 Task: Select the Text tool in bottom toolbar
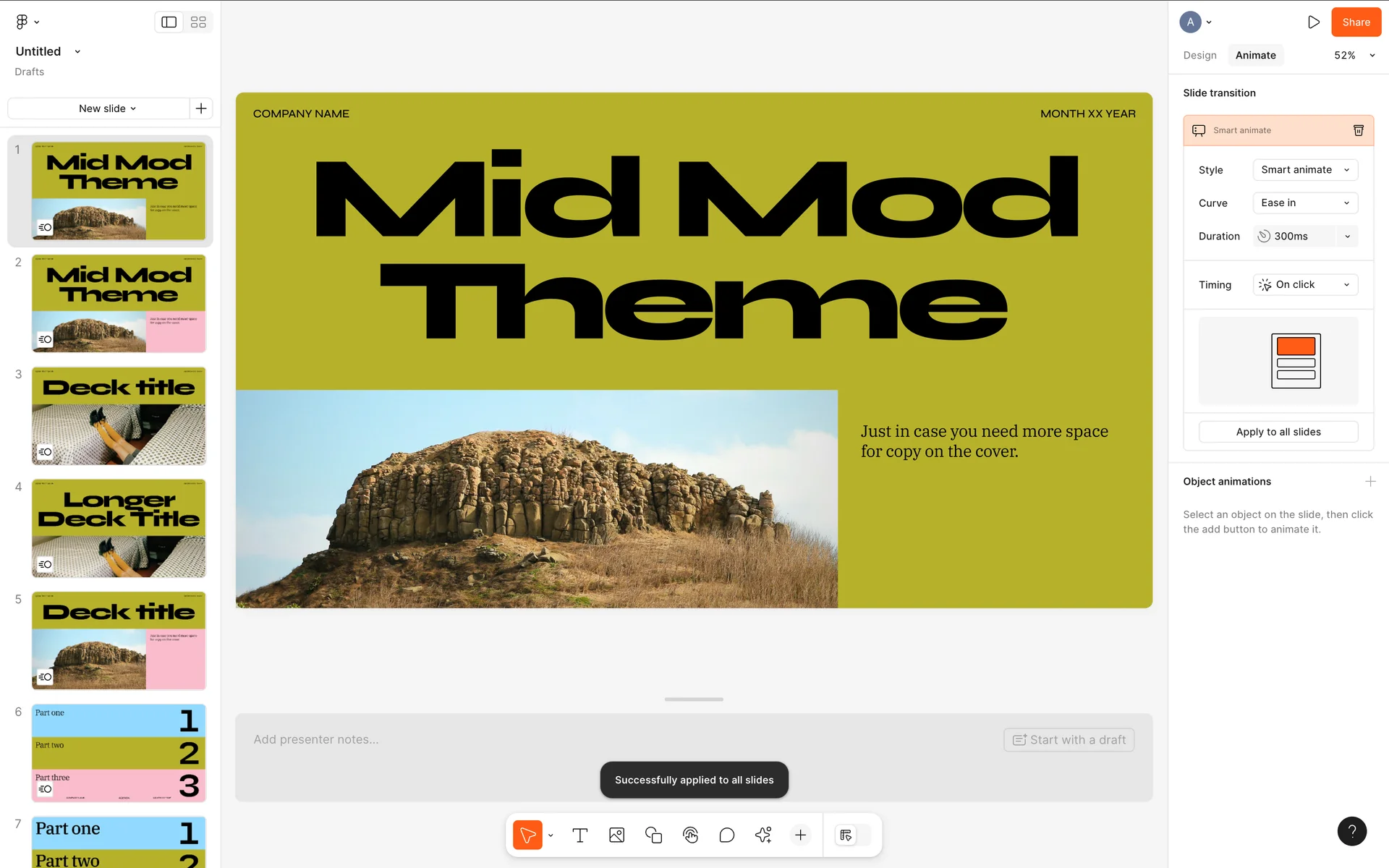579,835
